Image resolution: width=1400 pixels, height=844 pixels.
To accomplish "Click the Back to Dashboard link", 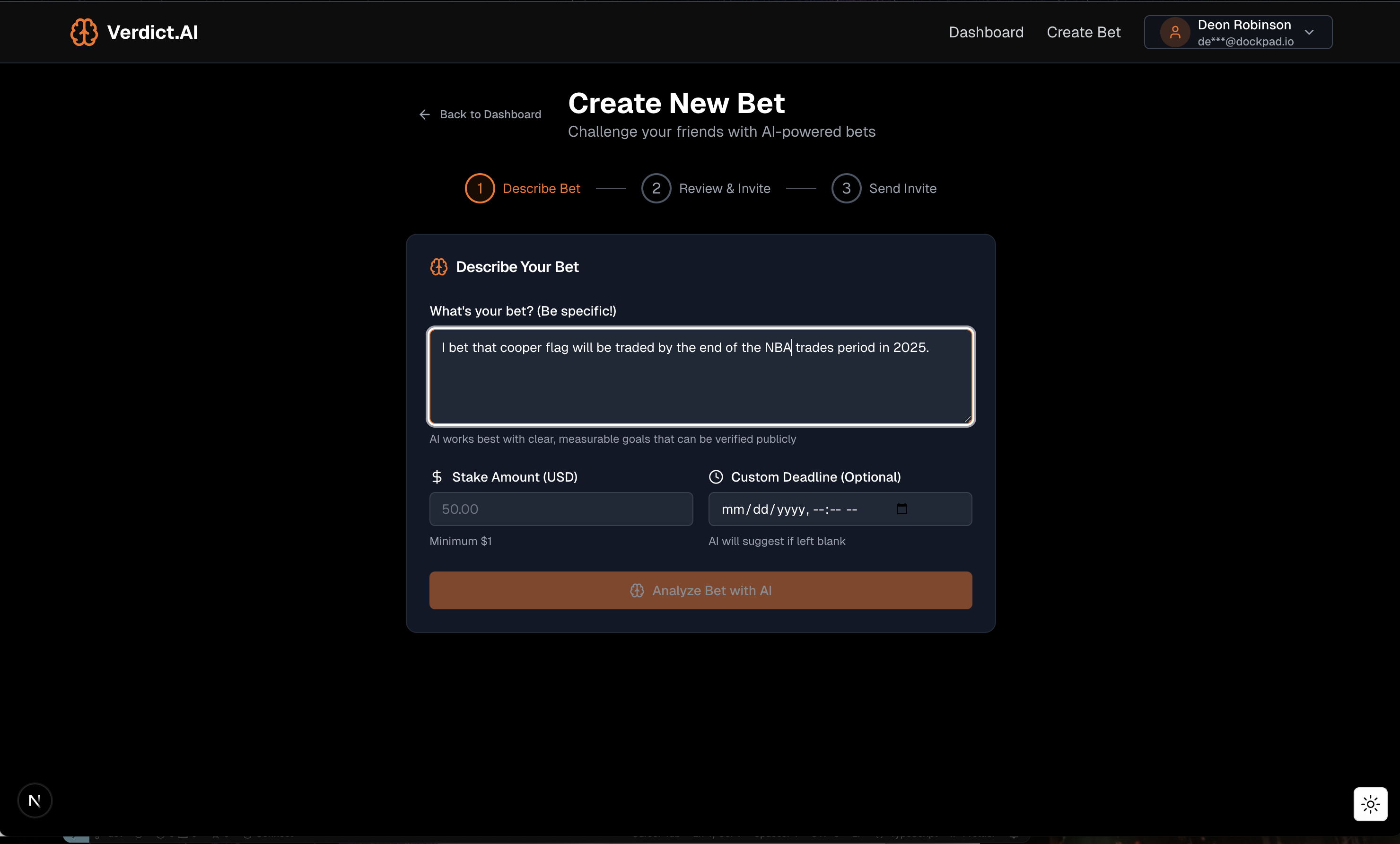I will (x=490, y=115).
